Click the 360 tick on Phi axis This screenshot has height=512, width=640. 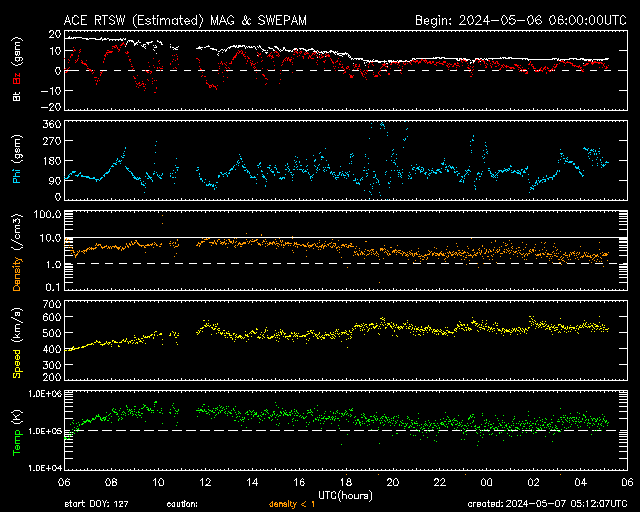[x=52, y=124]
